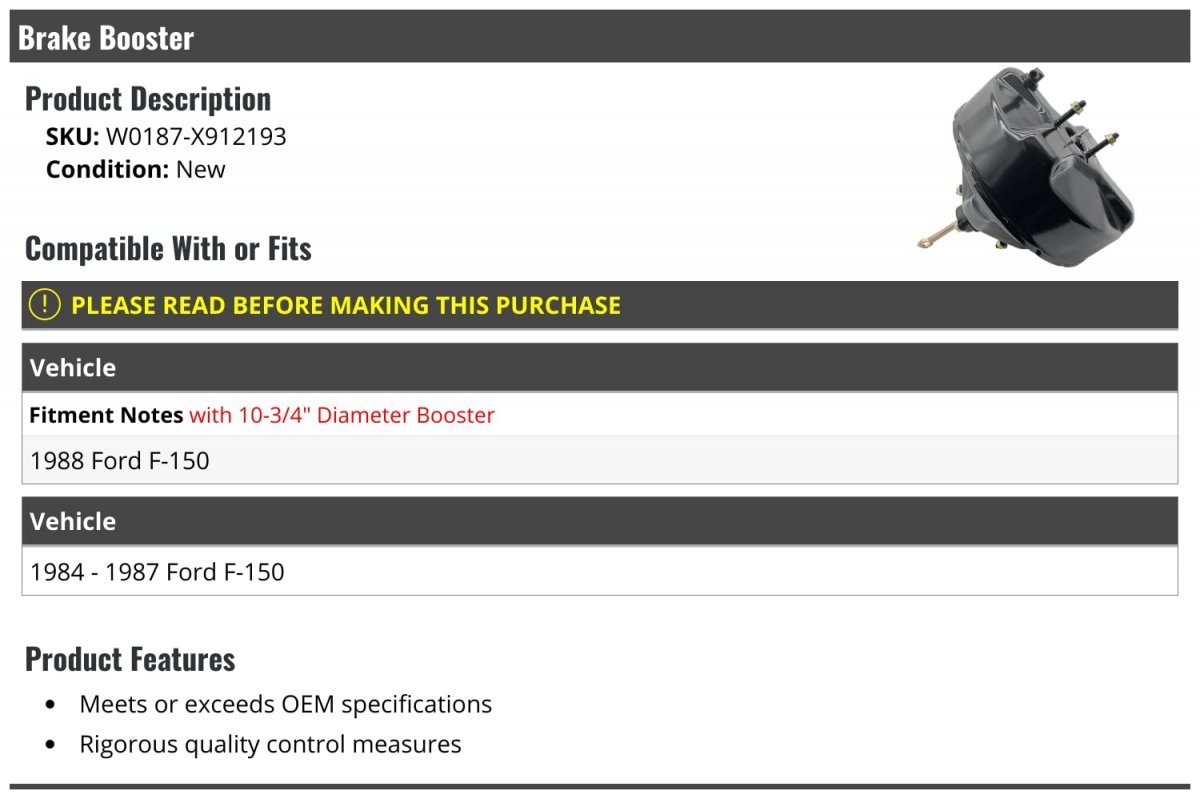The image size is (1200, 799).
Task: Click Rigorous quality control measures bullet
Action: click(x=271, y=744)
